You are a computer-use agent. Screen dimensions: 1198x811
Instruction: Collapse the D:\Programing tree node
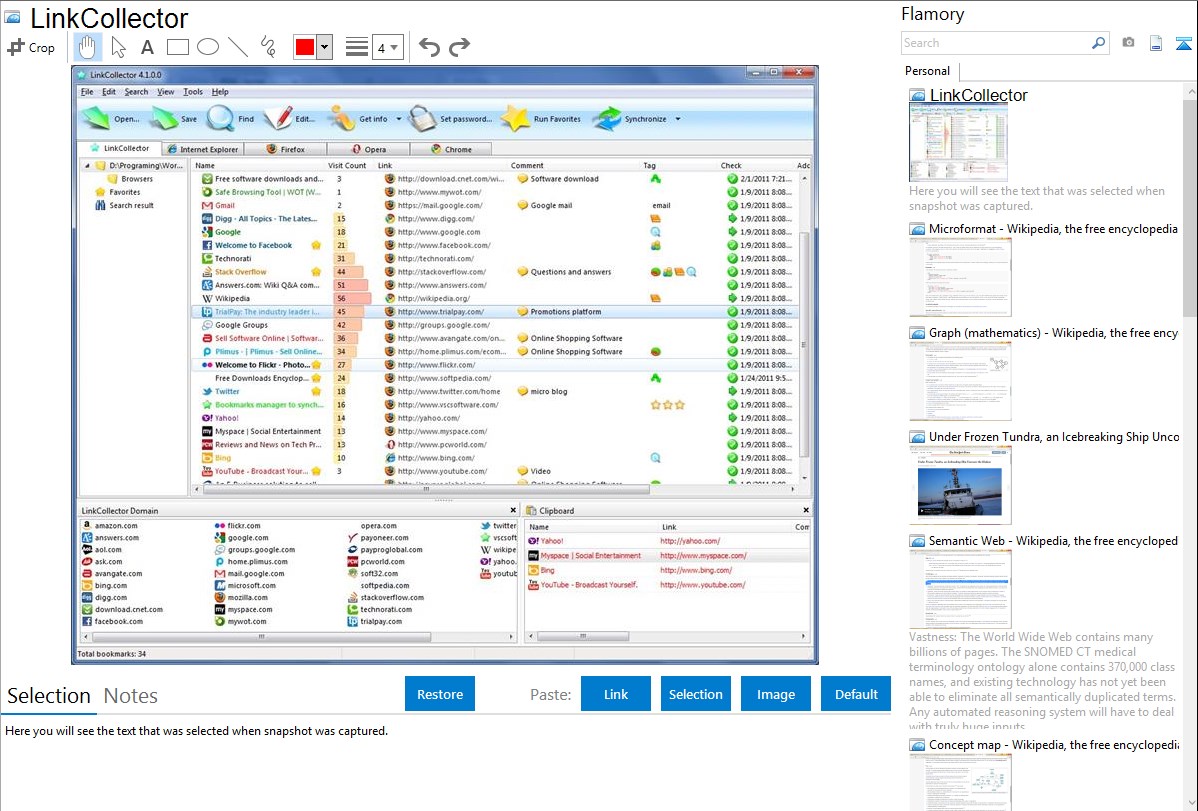pos(87,166)
